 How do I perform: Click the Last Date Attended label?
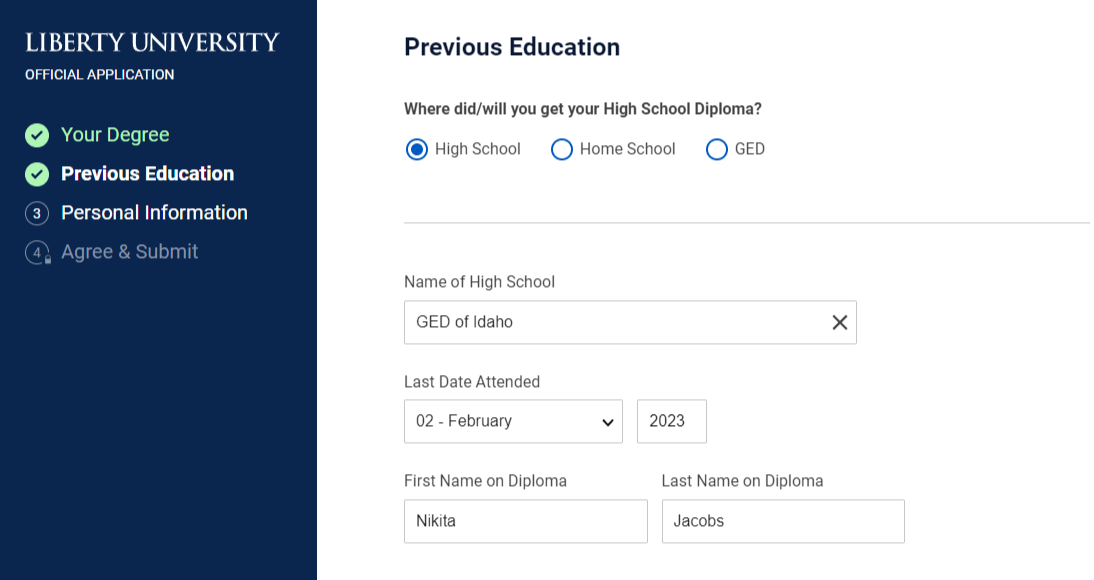pyautogui.click(x=472, y=382)
